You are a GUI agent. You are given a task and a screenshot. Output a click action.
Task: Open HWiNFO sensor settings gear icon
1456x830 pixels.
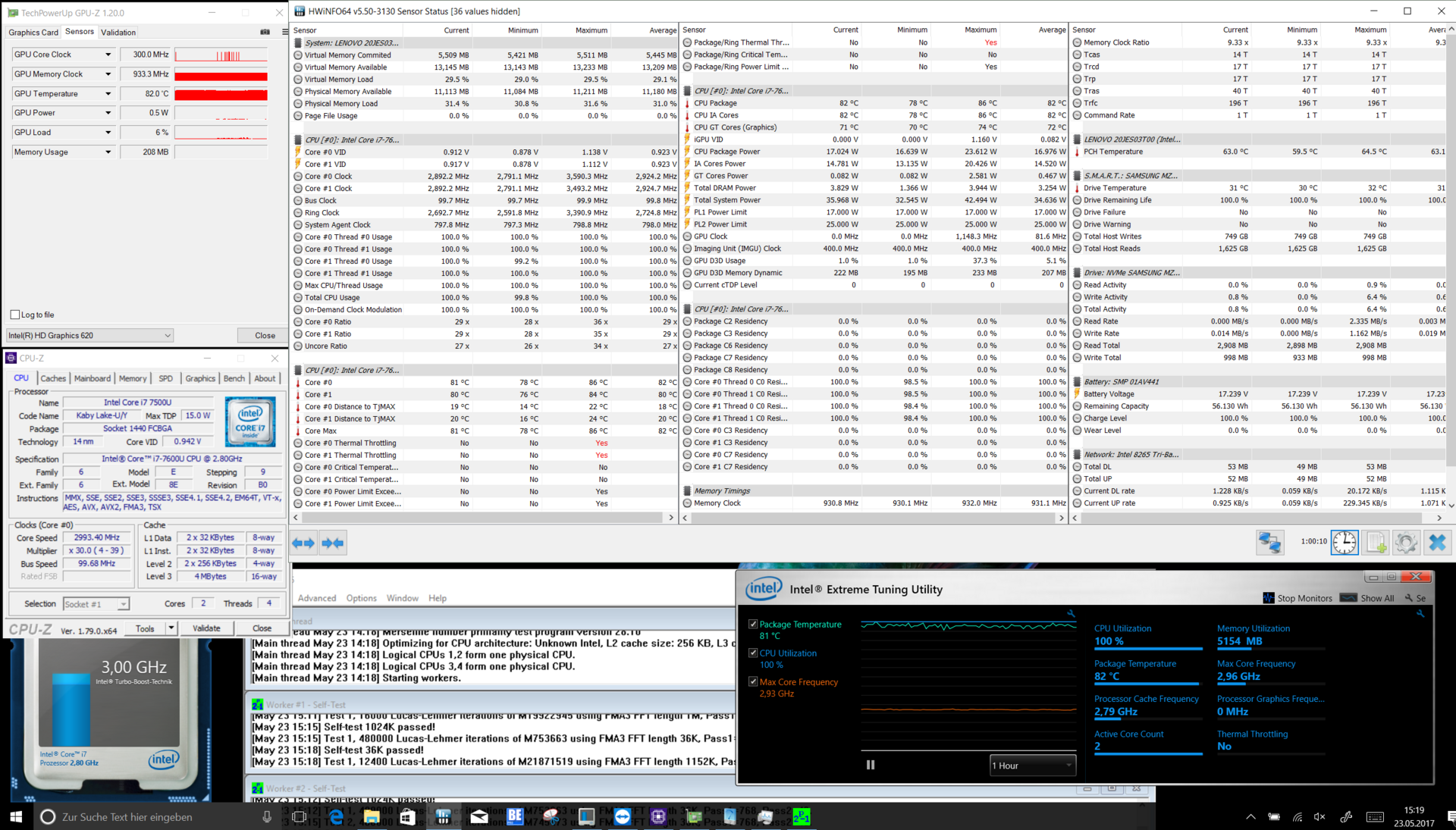[x=1406, y=542]
